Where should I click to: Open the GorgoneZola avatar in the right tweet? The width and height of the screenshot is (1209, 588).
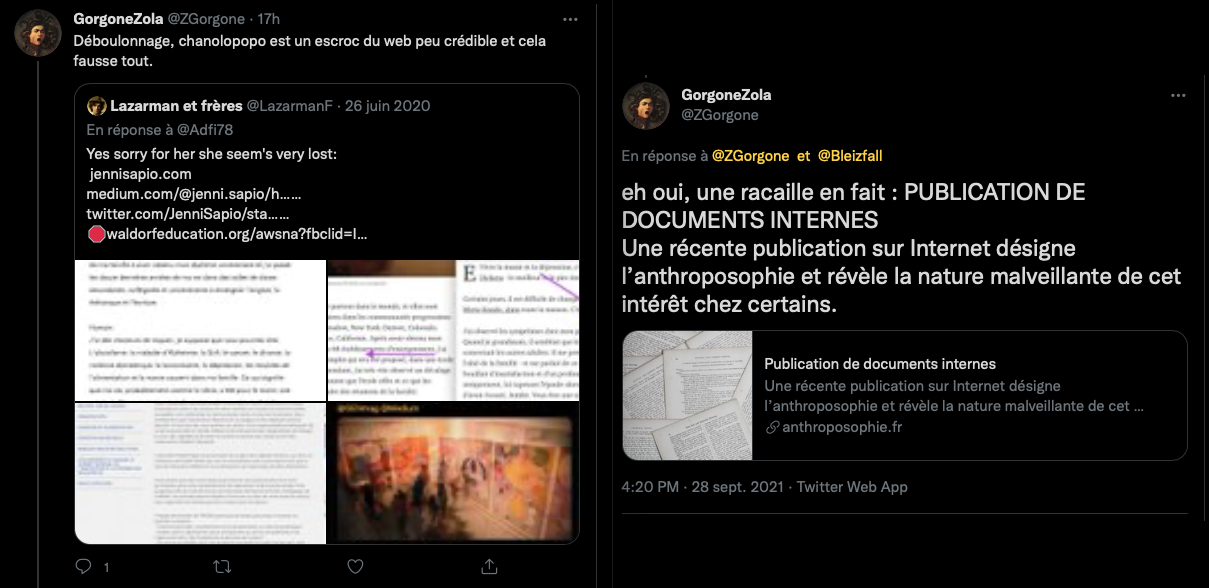(x=646, y=105)
